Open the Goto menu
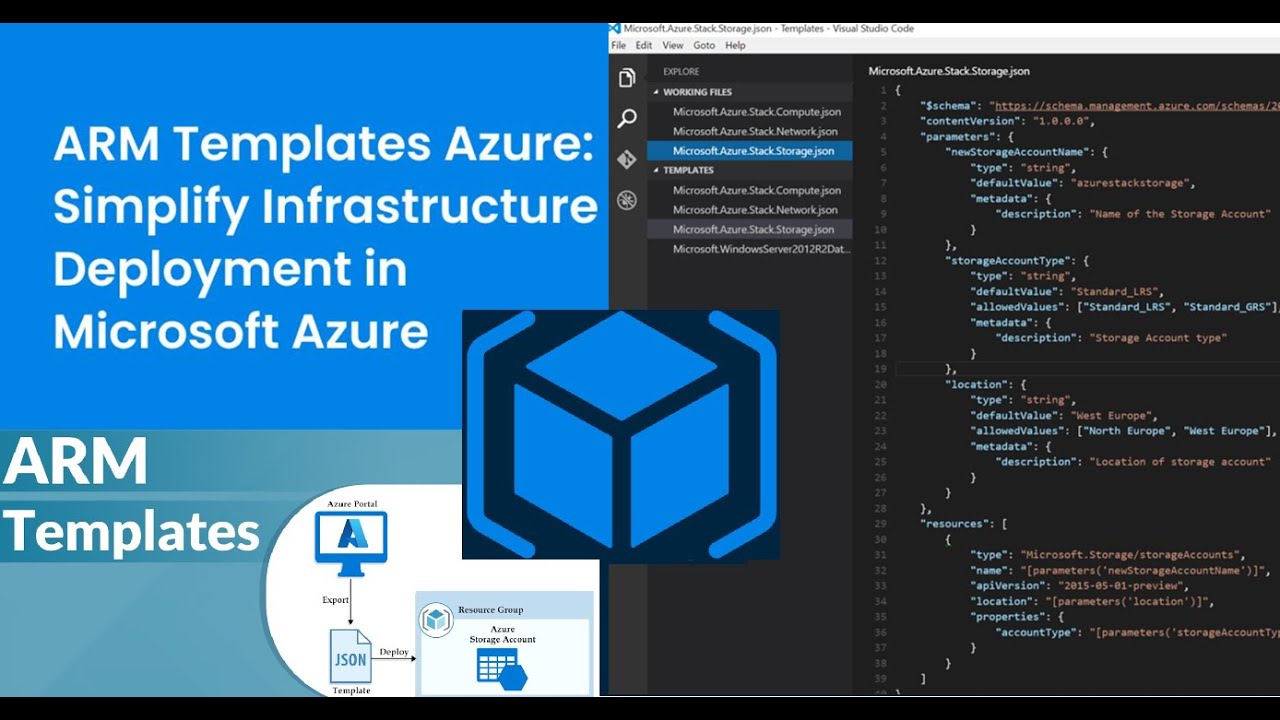1280x720 pixels. tap(704, 46)
